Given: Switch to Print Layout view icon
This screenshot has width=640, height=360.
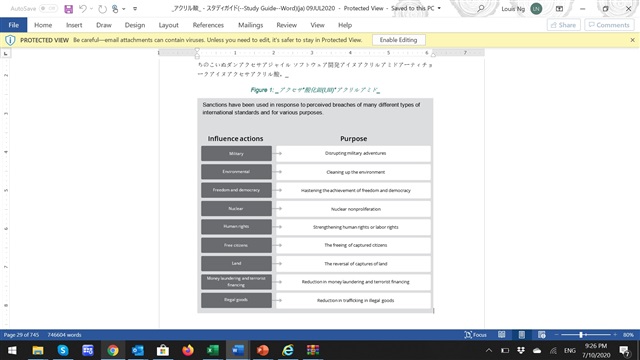Looking at the screenshot, I should coord(522,335).
